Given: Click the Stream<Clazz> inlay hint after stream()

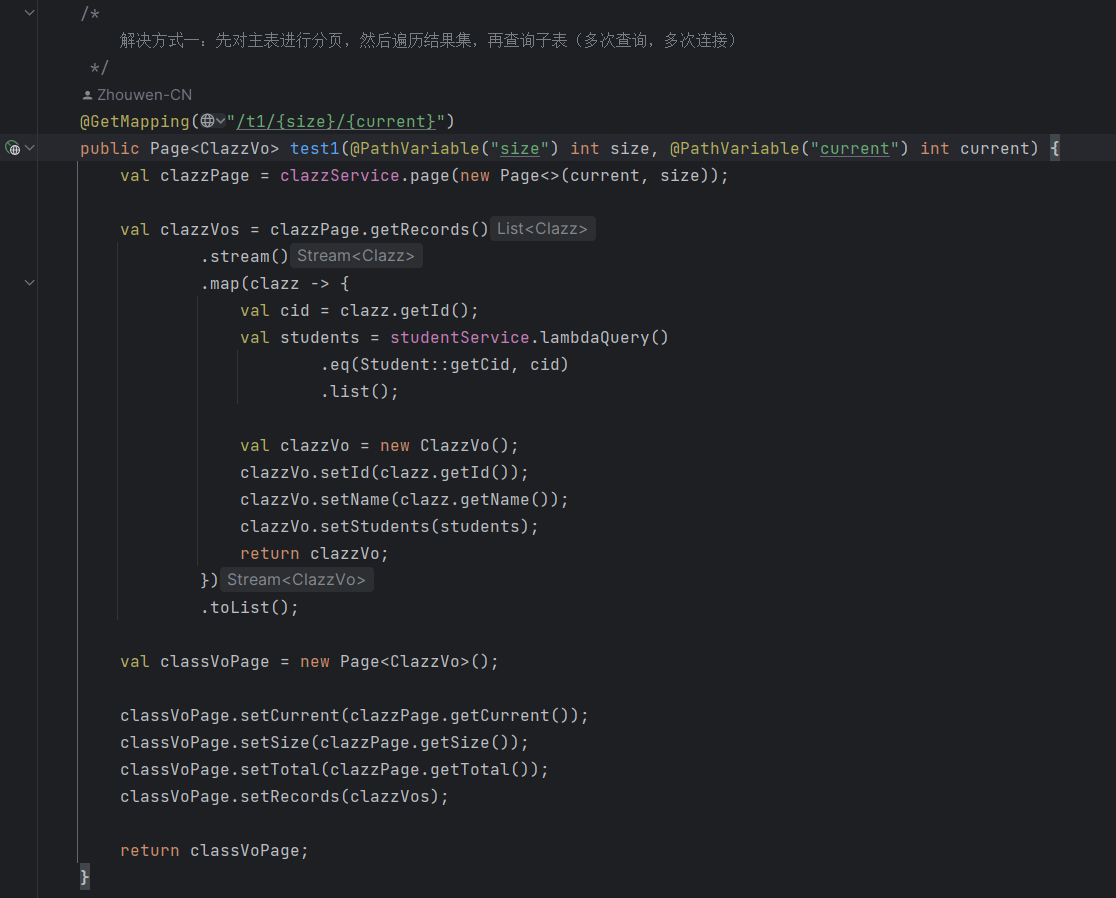Looking at the screenshot, I should coord(356,255).
